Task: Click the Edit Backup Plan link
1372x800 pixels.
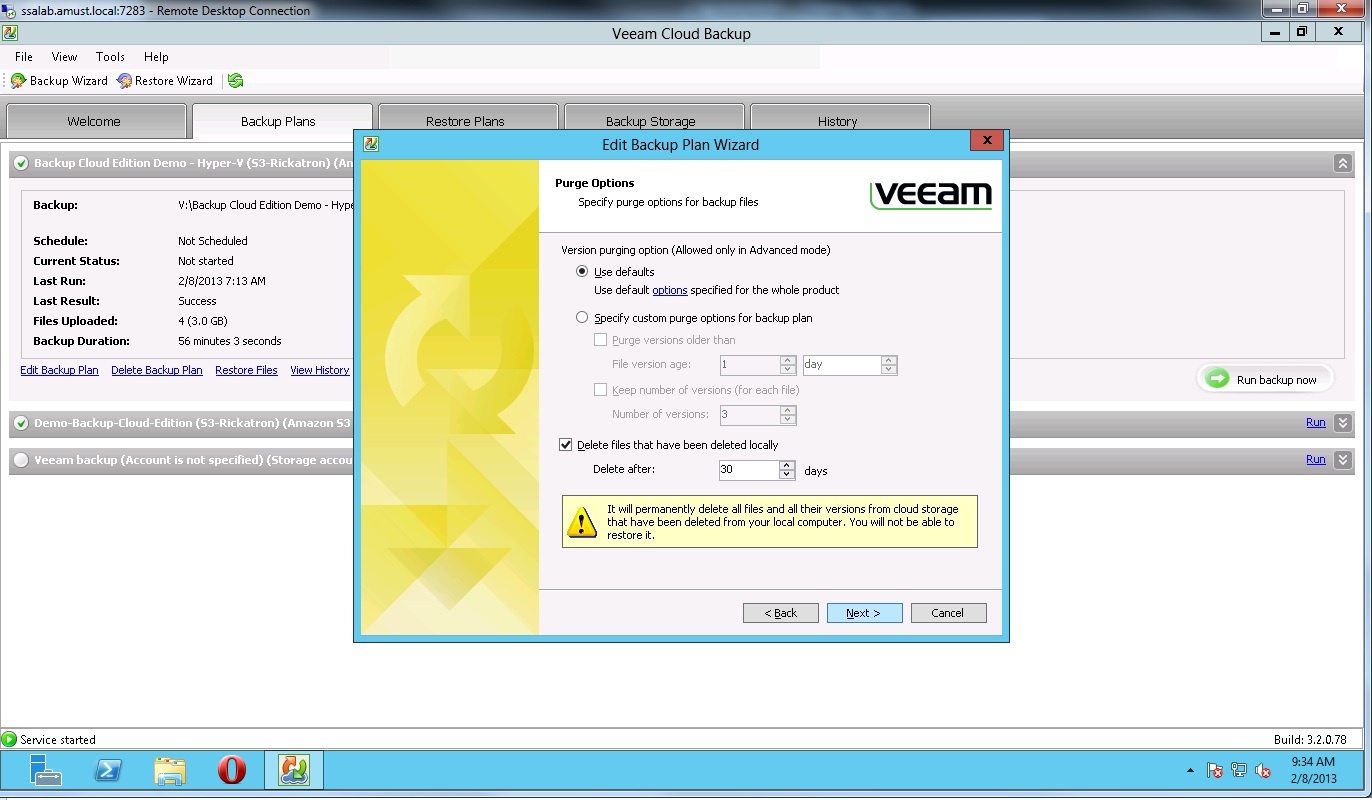Action: pyautogui.click(x=60, y=370)
